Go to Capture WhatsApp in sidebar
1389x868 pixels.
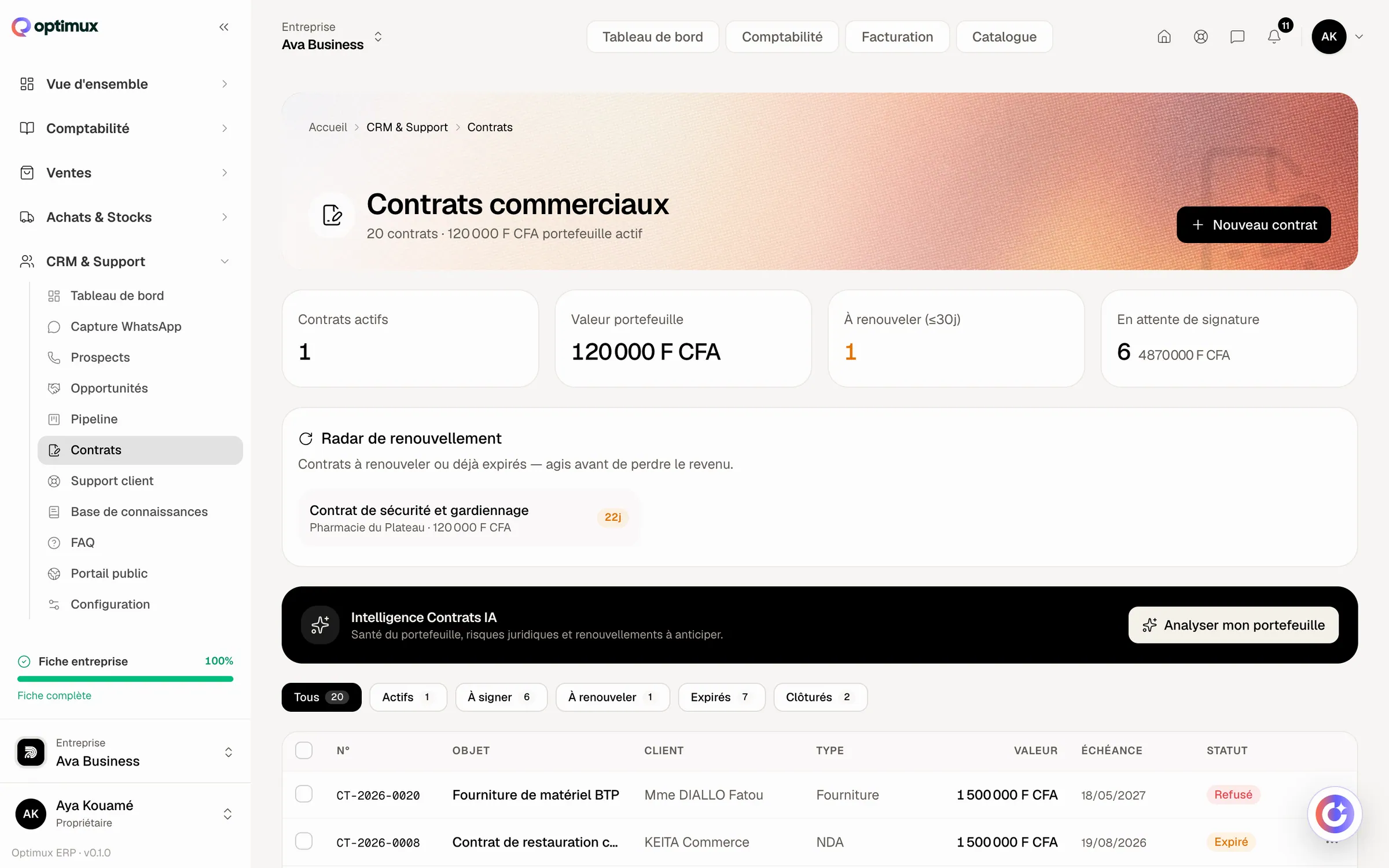click(140, 326)
